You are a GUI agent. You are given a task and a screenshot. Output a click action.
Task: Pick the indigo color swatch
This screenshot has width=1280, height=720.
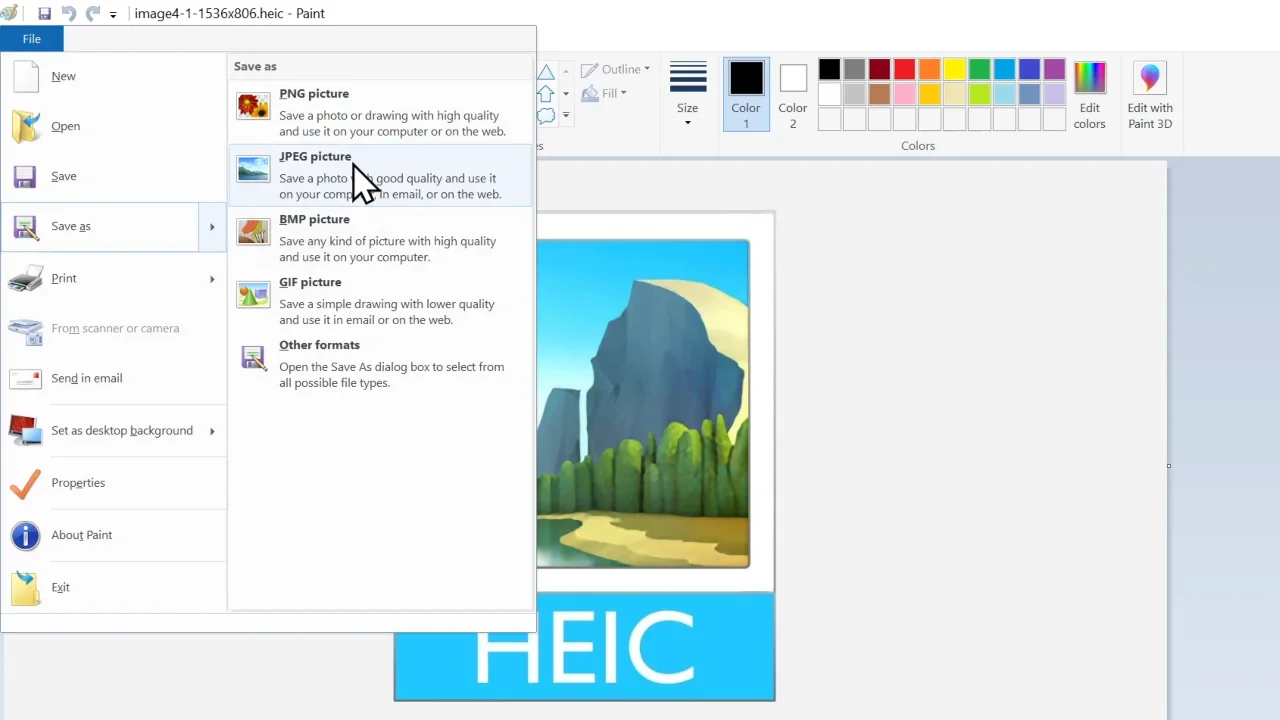1029,69
